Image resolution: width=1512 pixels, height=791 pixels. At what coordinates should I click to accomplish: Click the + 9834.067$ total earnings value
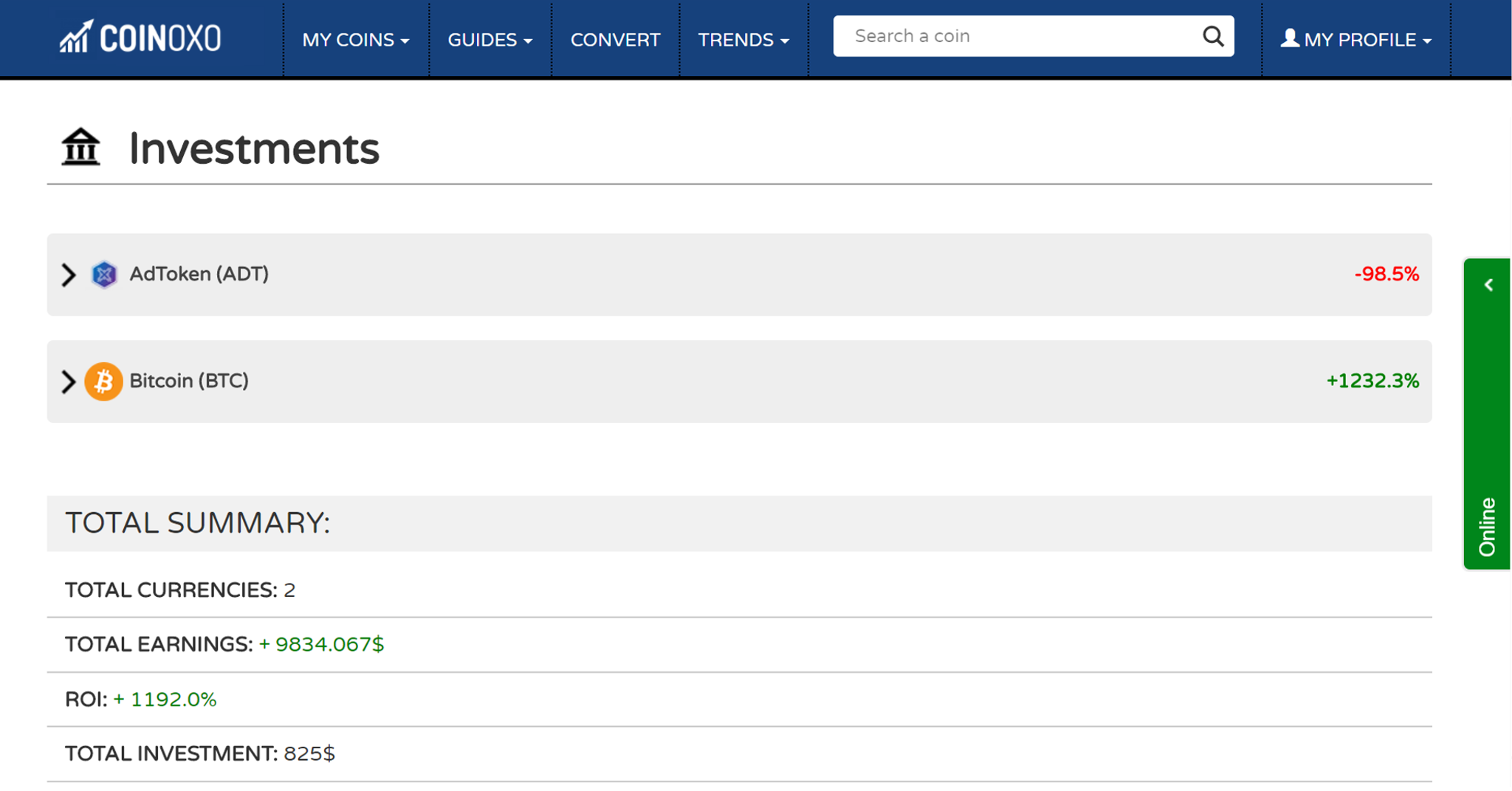[x=321, y=644]
